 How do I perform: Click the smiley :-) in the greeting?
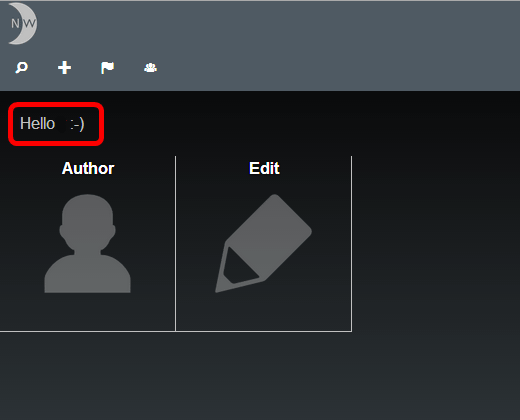point(77,124)
